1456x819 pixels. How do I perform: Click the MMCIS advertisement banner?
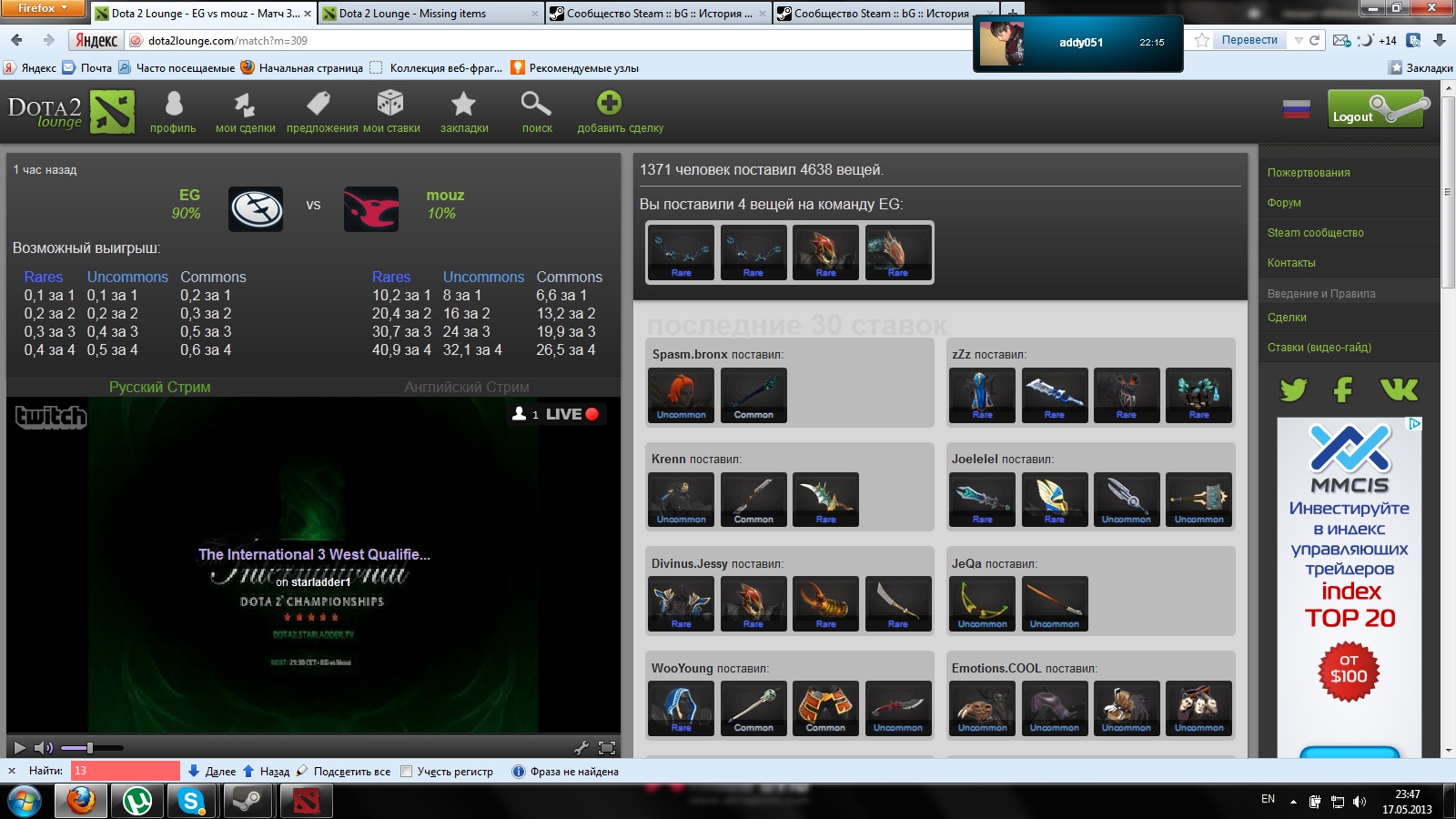1349,587
